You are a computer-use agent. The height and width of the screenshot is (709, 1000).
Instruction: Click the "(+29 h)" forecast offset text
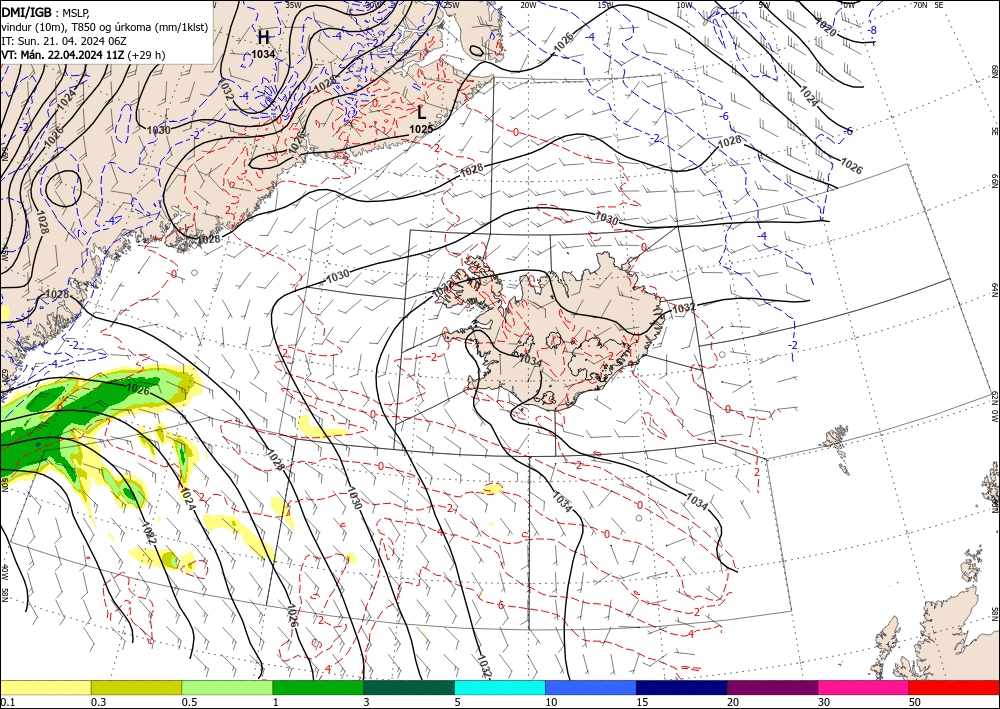pos(146,55)
